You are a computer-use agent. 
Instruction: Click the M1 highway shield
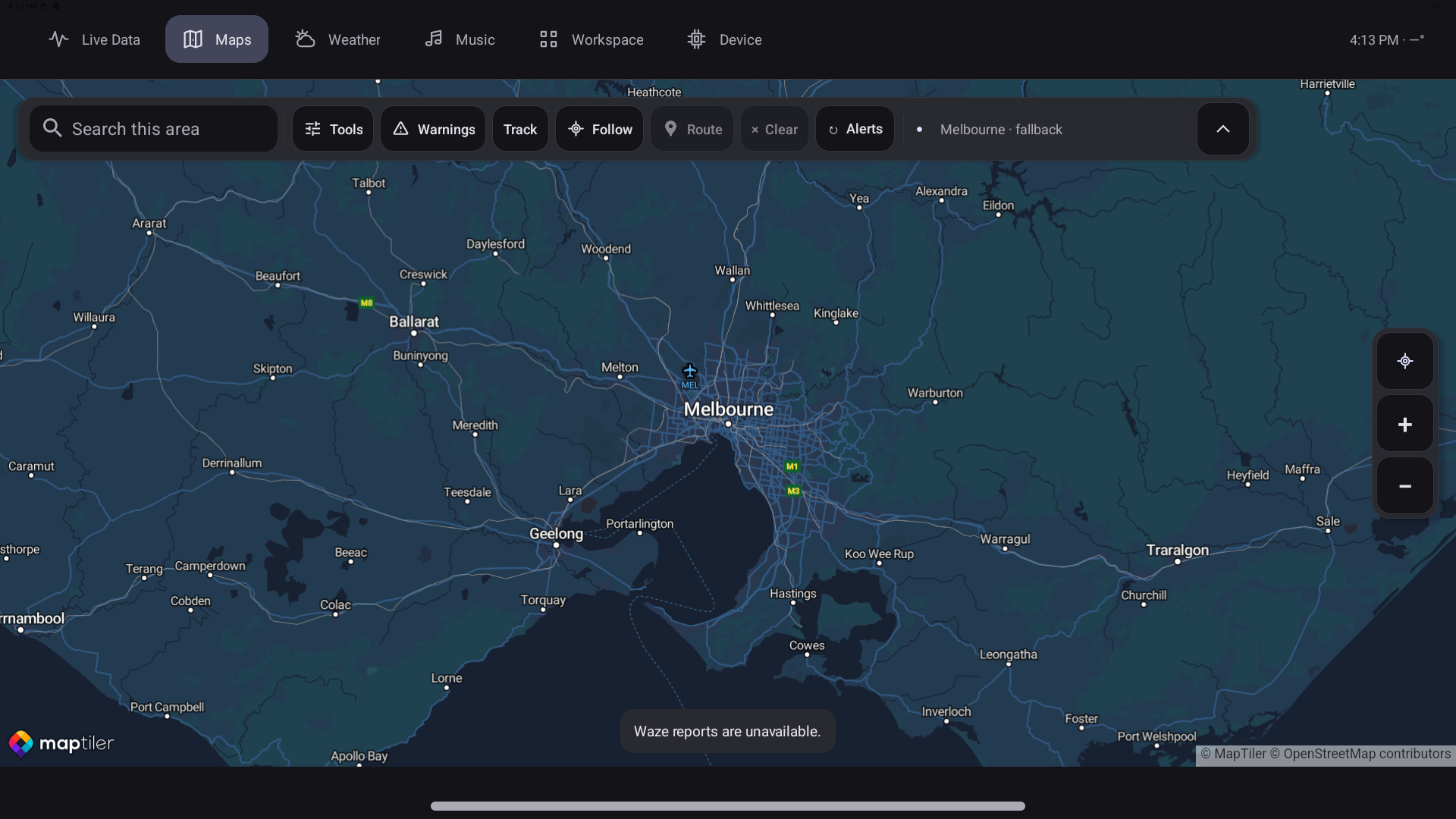click(x=792, y=466)
